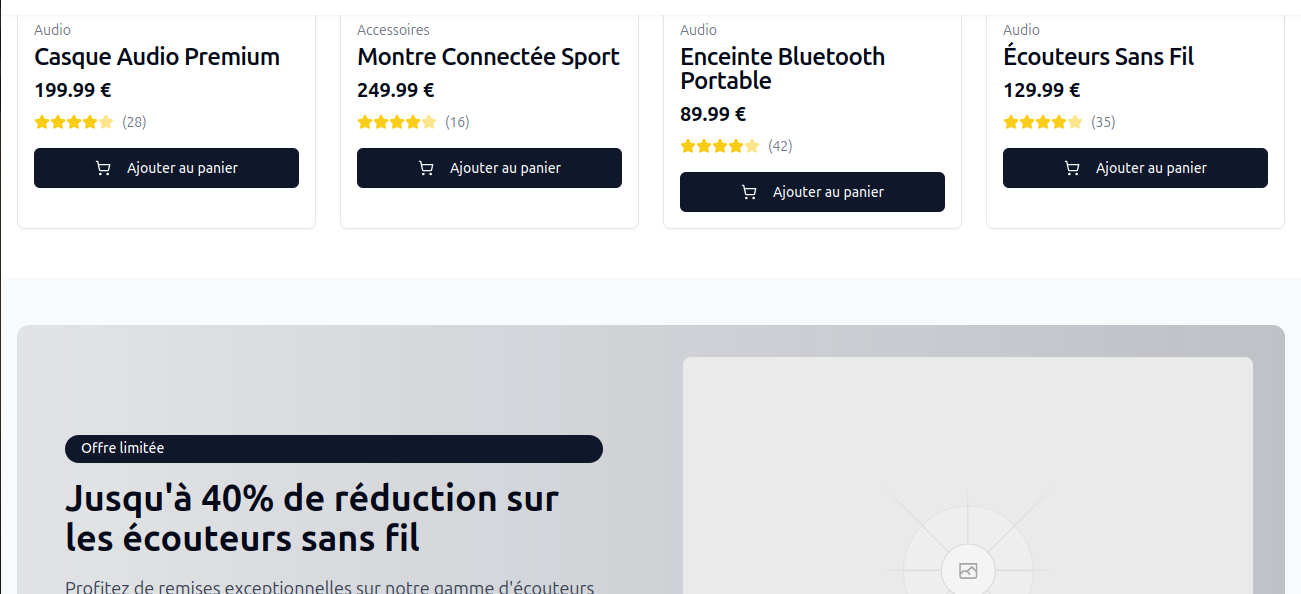Click the (28) review count
This screenshot has width=1301, height=594.
(x=134, y=122)
